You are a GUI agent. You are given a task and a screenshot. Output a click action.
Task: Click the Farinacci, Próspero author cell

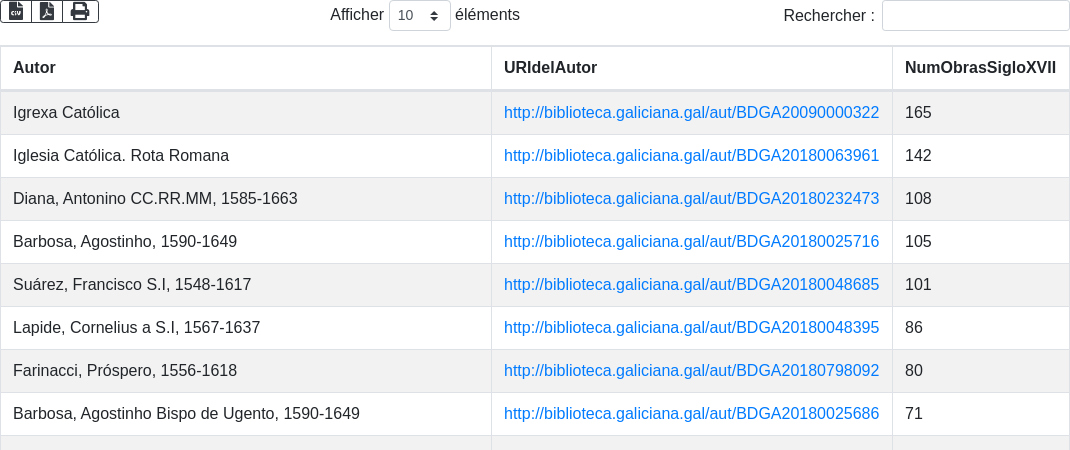[x=125, y=371]
